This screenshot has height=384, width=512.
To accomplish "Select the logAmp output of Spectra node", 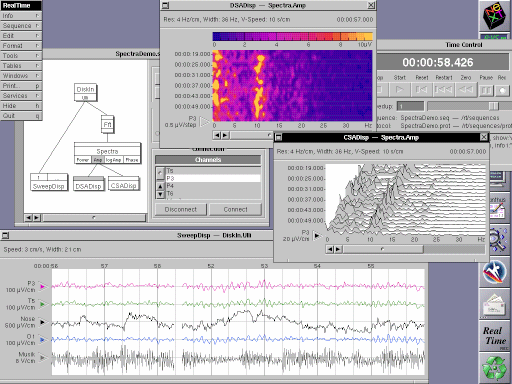I will 113,160.
